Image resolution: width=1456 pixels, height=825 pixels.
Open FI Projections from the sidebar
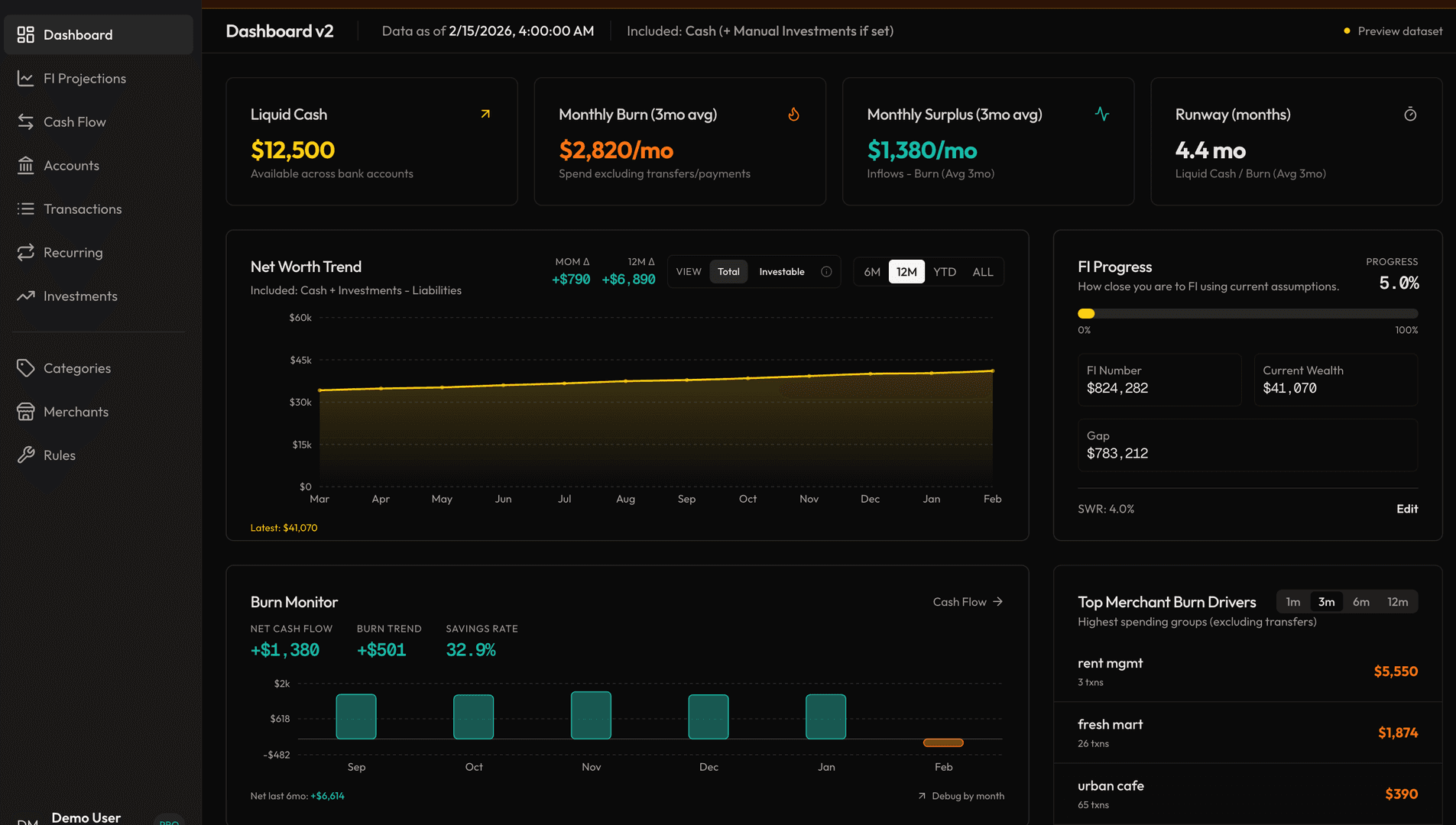tap(84, 79)
